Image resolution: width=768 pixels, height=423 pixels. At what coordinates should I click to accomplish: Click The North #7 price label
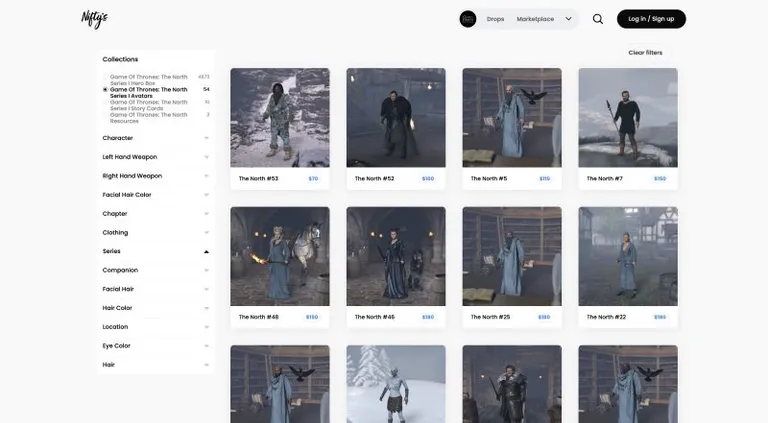coord(660,179)
